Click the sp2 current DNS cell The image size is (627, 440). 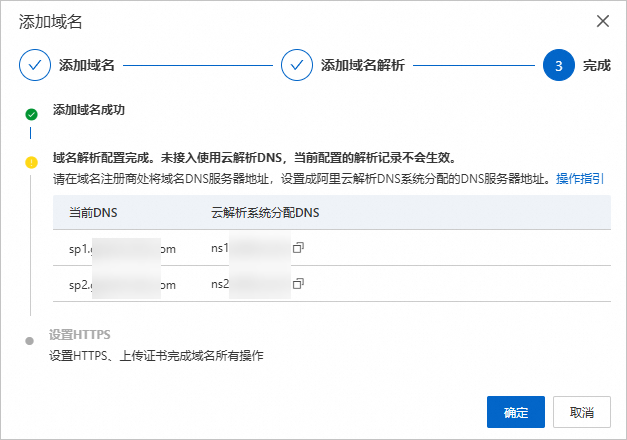click(122, 285)
